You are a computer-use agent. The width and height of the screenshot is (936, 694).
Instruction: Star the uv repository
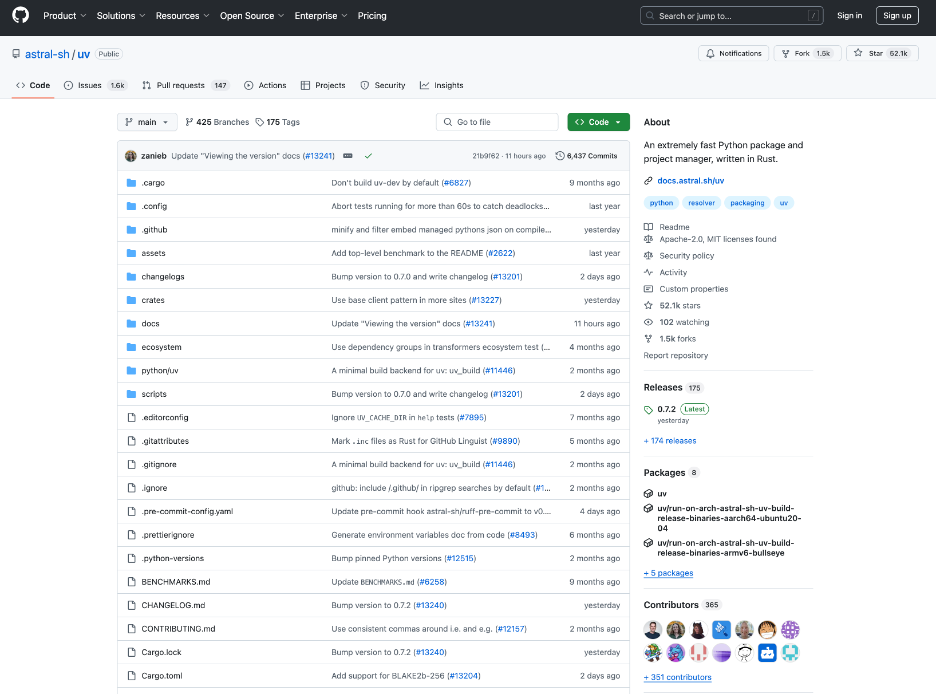[882, 53]
